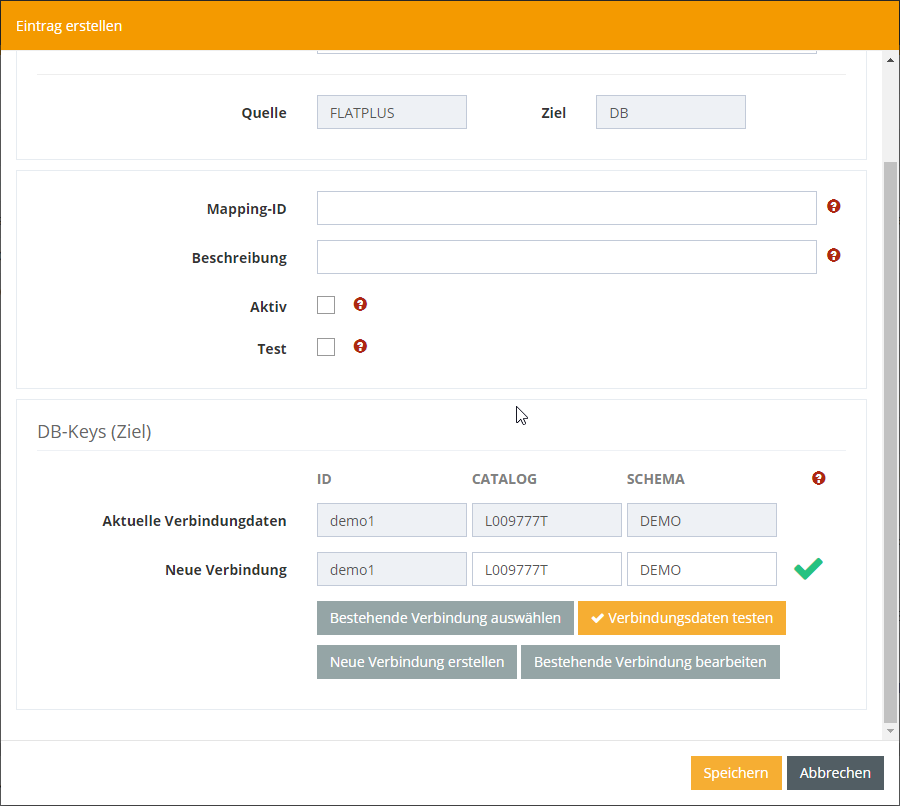This screenshot has width=900, height=806.
Task: Toggle the Test checkbox
Action: point(326,347)
